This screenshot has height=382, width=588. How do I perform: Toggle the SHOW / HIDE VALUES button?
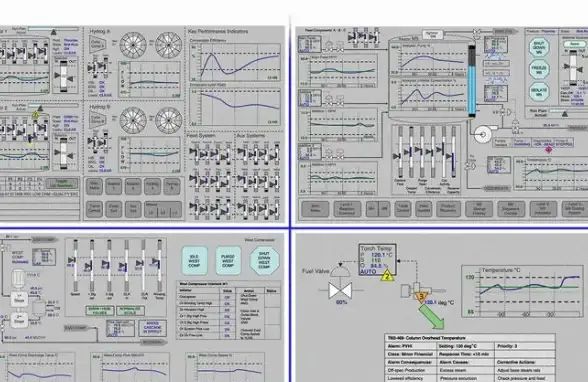[99, 311]
